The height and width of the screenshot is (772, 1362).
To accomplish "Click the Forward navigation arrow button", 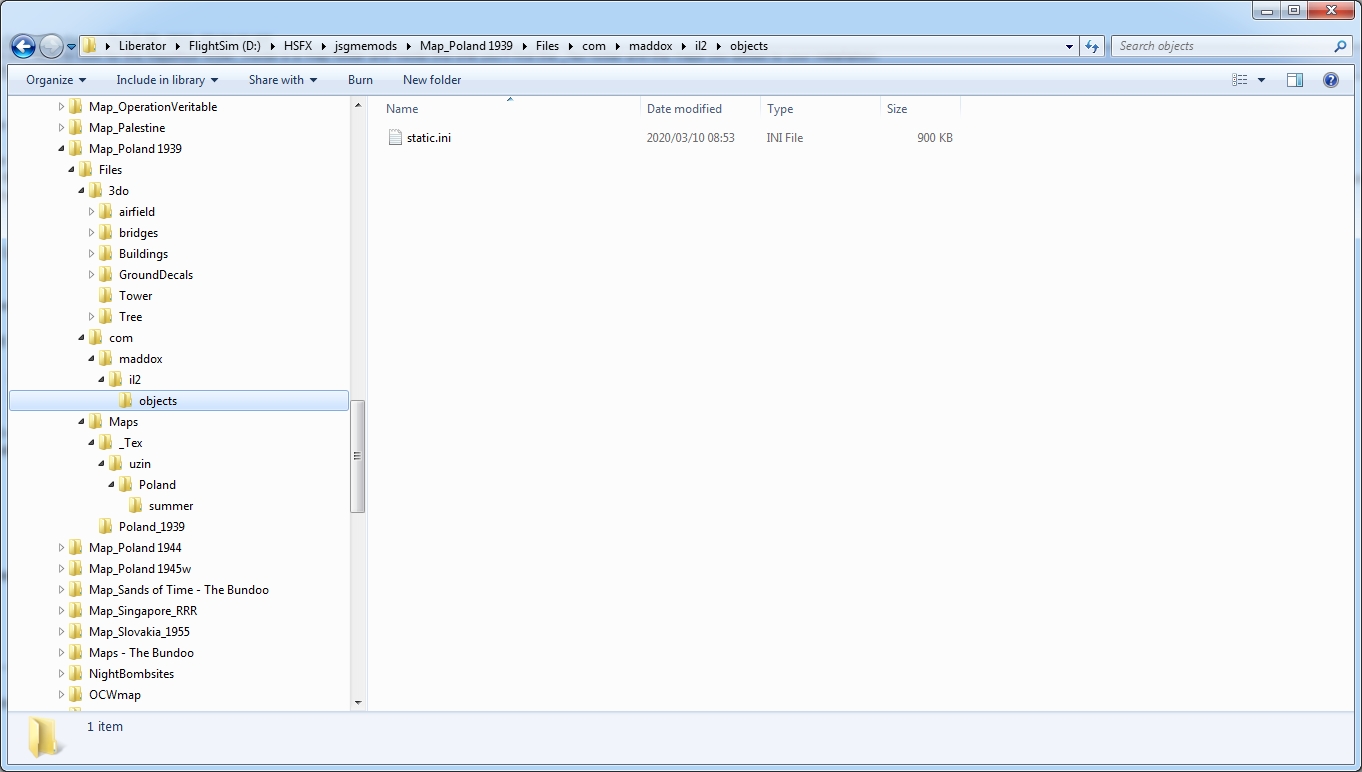I will pyautogui.click(x=51, y=46).
